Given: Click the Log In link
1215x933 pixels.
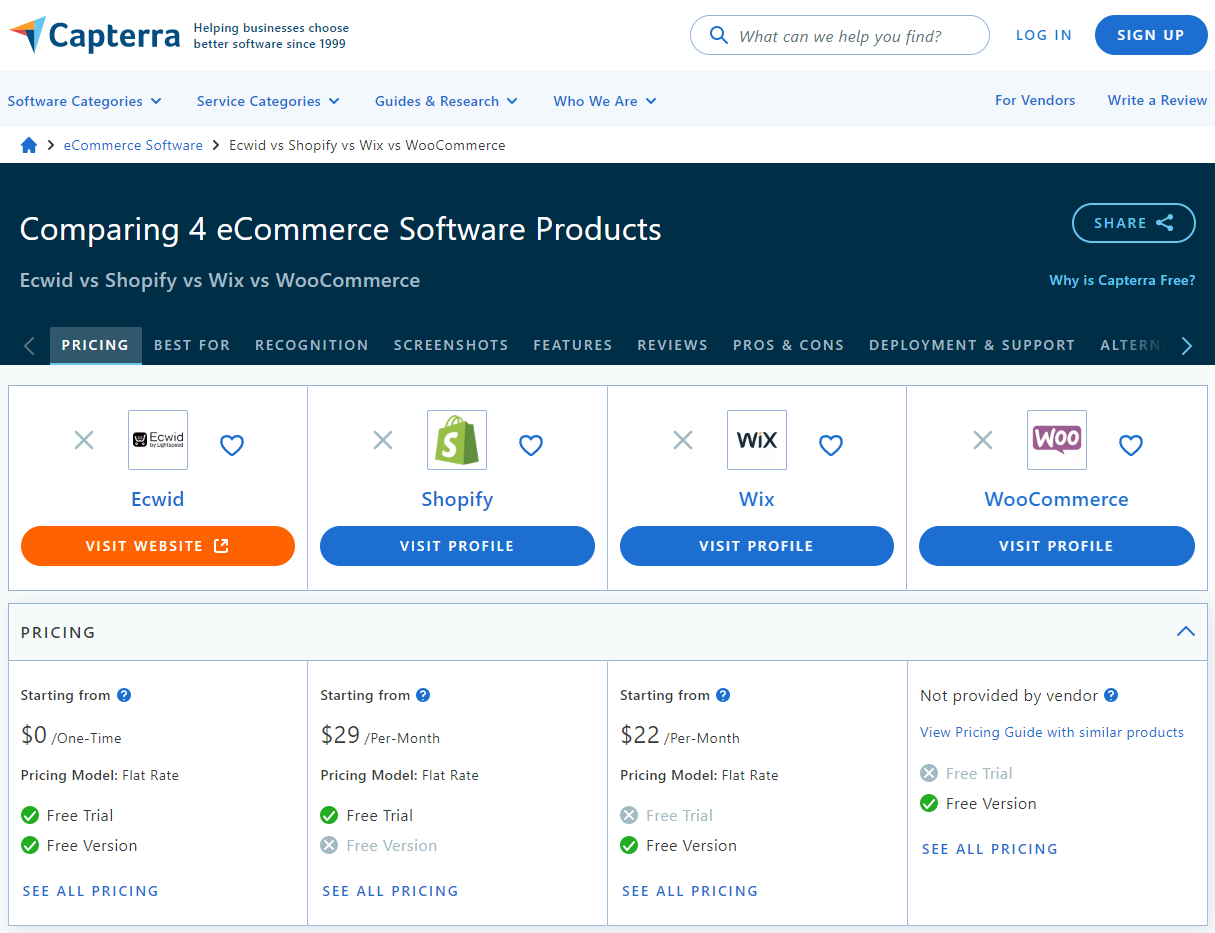Looking at the screenshot, I should pos(1044,35).
